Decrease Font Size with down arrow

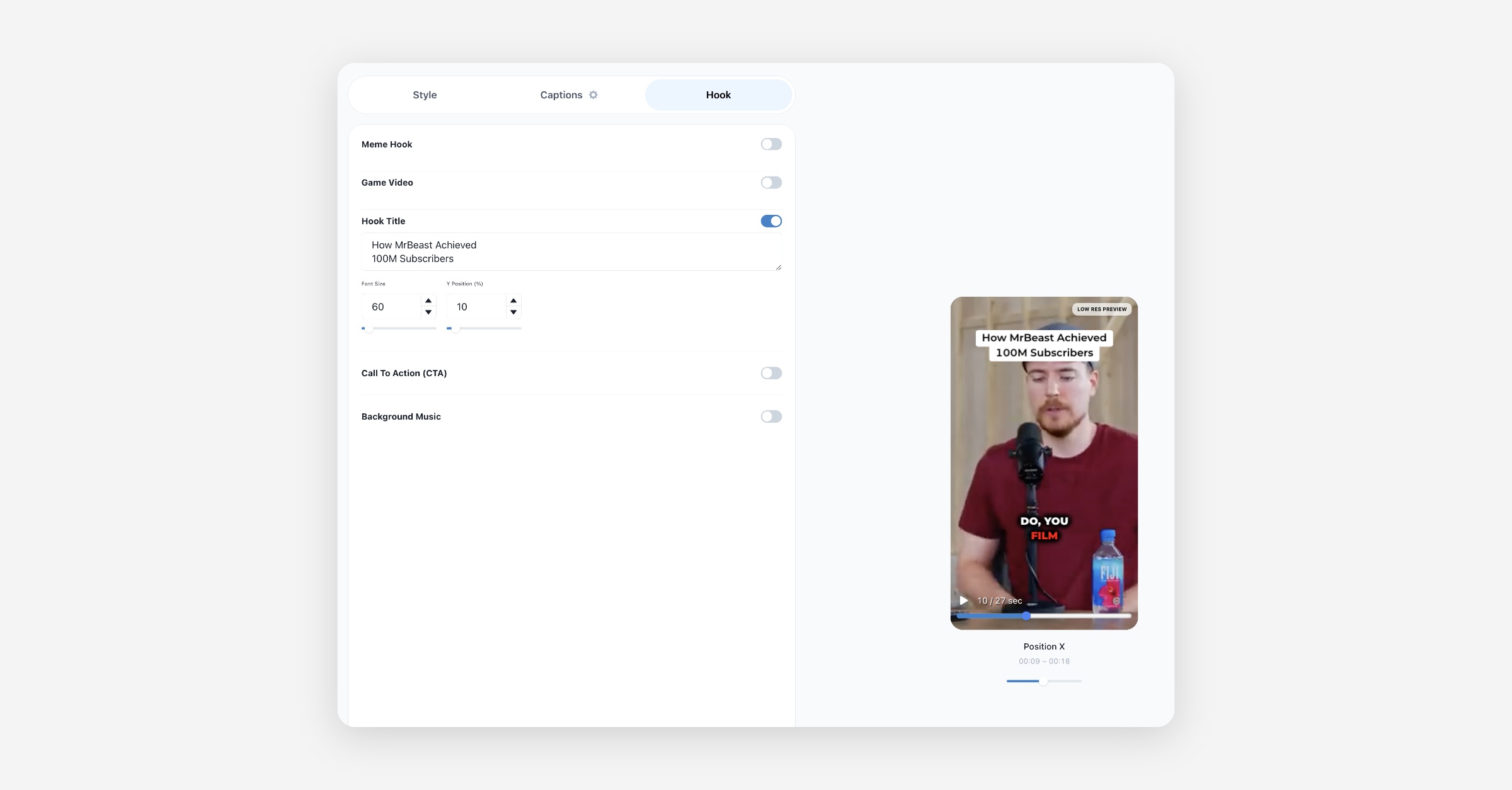tap(428, 312)
